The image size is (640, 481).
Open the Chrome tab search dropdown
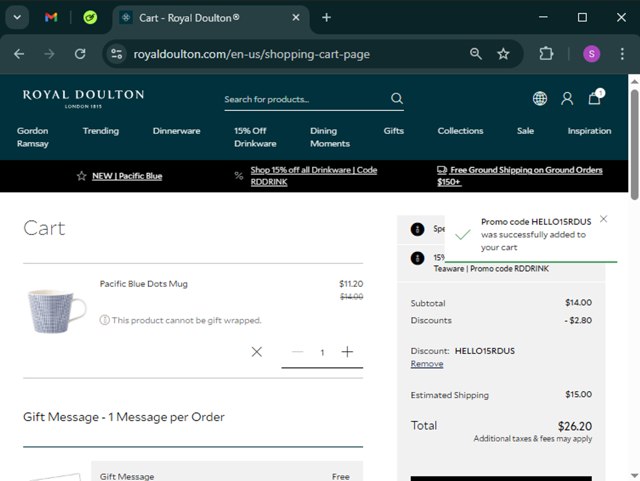17,18
